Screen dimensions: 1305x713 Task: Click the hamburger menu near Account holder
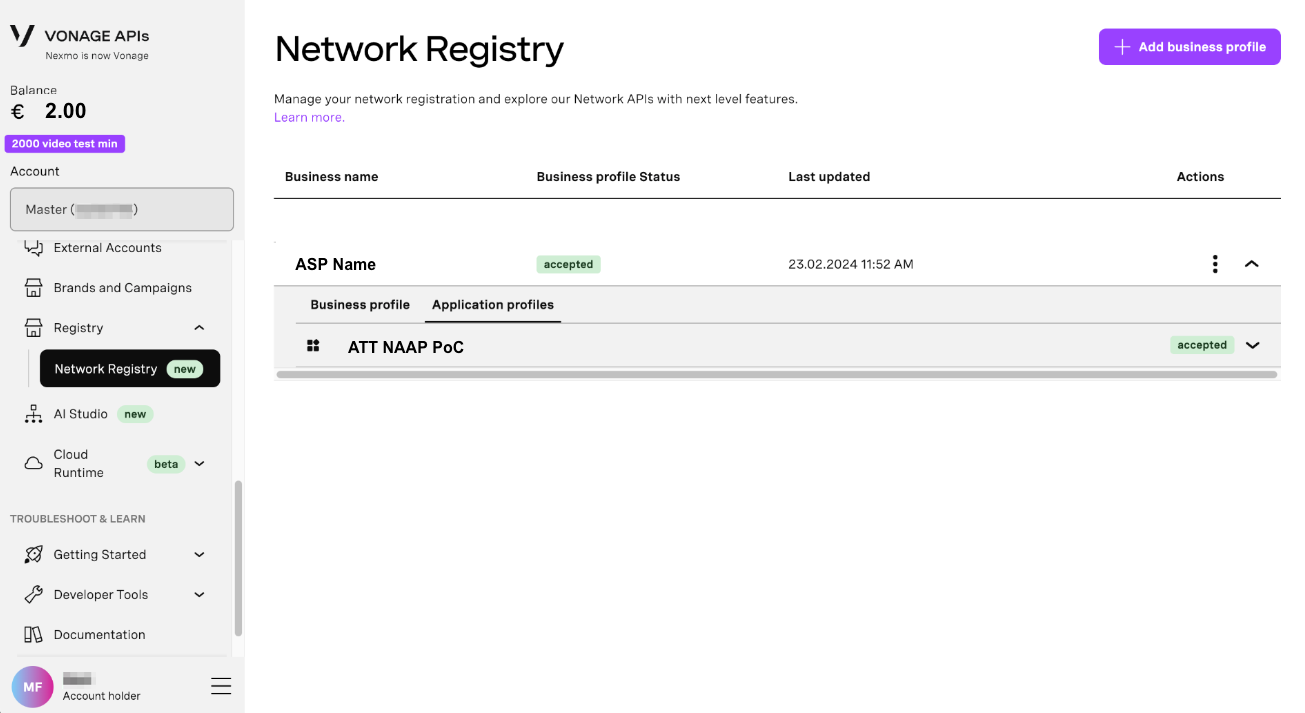pyautogui.click(x=221, y=686)
